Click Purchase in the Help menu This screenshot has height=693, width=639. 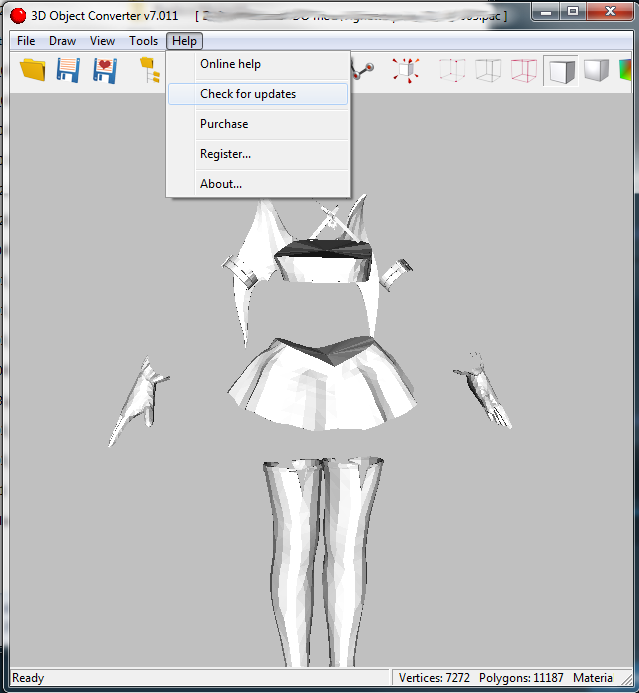coord(224,124)
